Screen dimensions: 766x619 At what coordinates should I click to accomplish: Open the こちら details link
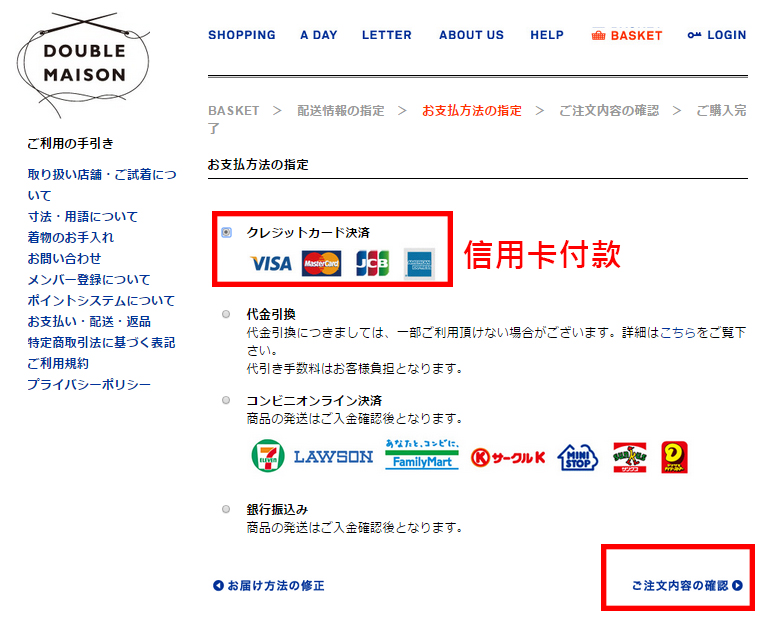tap(678, 333)
